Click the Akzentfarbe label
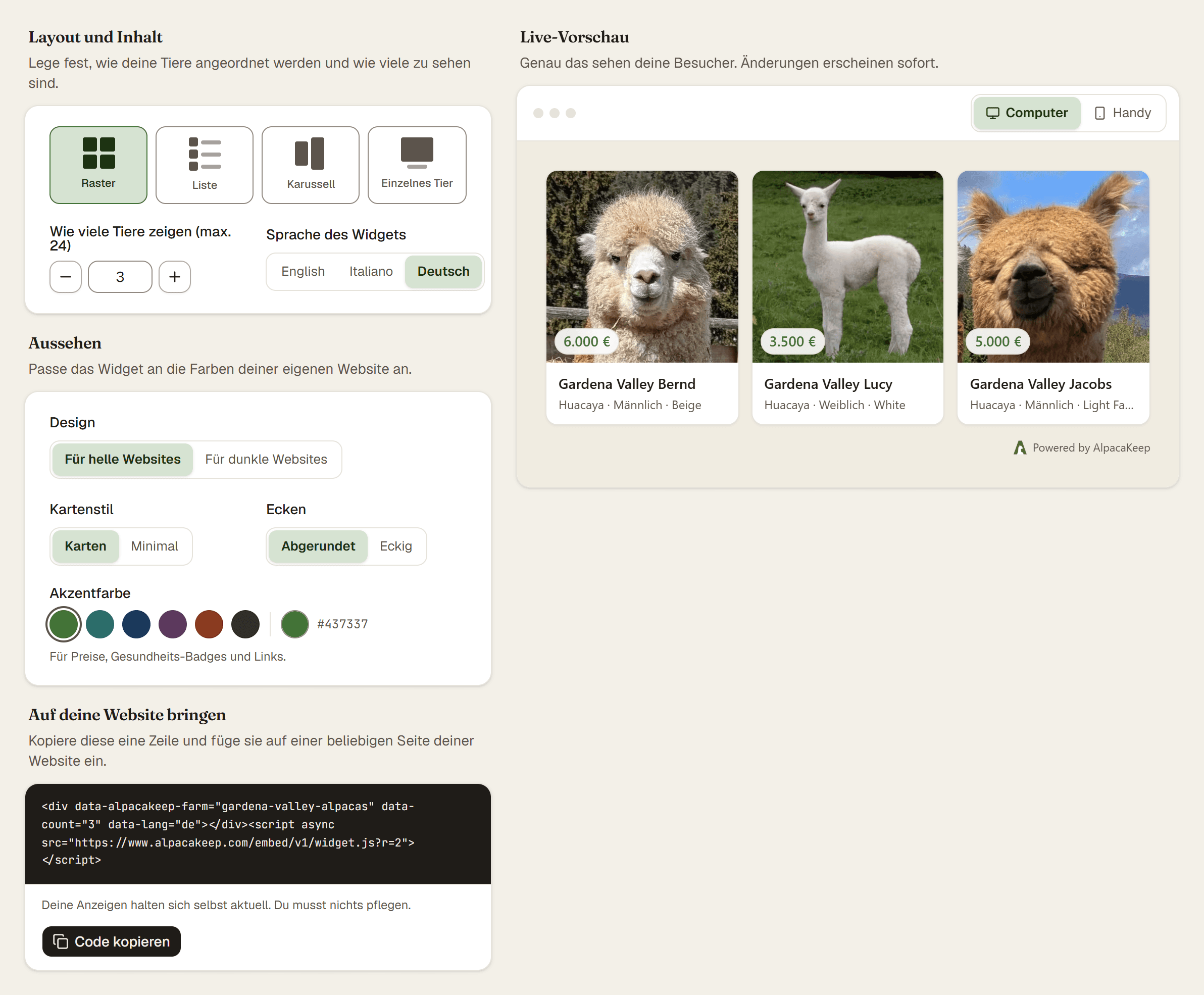Viewport: 1204px width, 995px height. point(90,593)
